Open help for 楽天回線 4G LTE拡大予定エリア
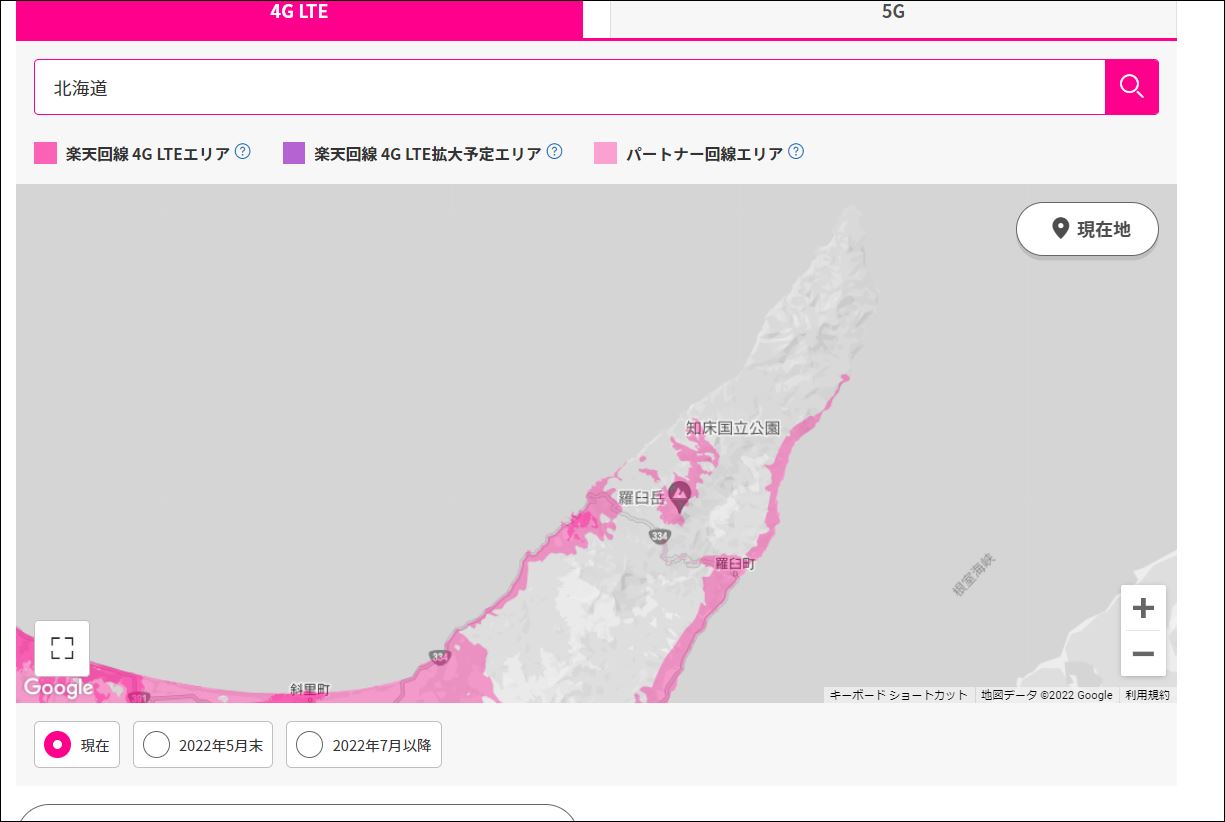Image resolution: width=1225 pixels, height=822 pixels. click(x=554, y=152)
